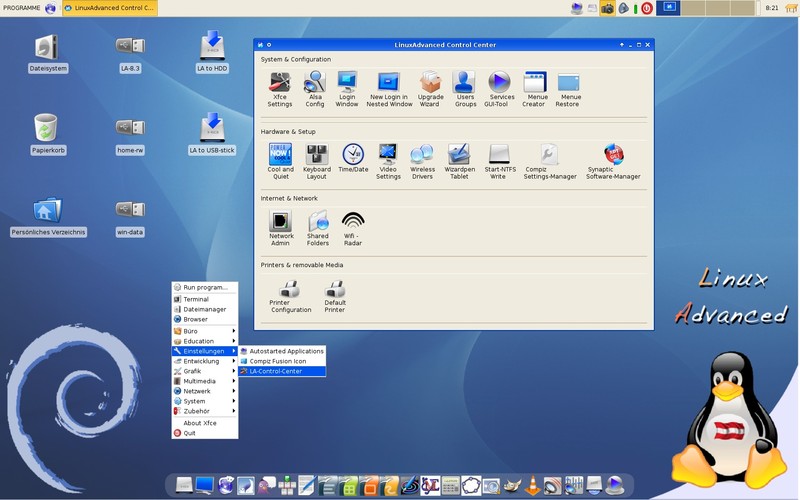800x500 pixels.
Task: Launch Services GUI-Tool
Action: click(498, 89)
